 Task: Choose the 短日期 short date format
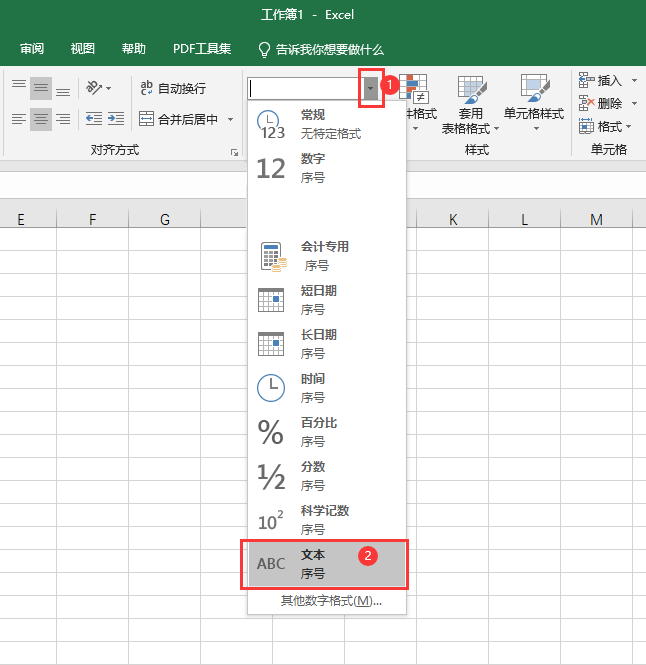click(327, 300)
